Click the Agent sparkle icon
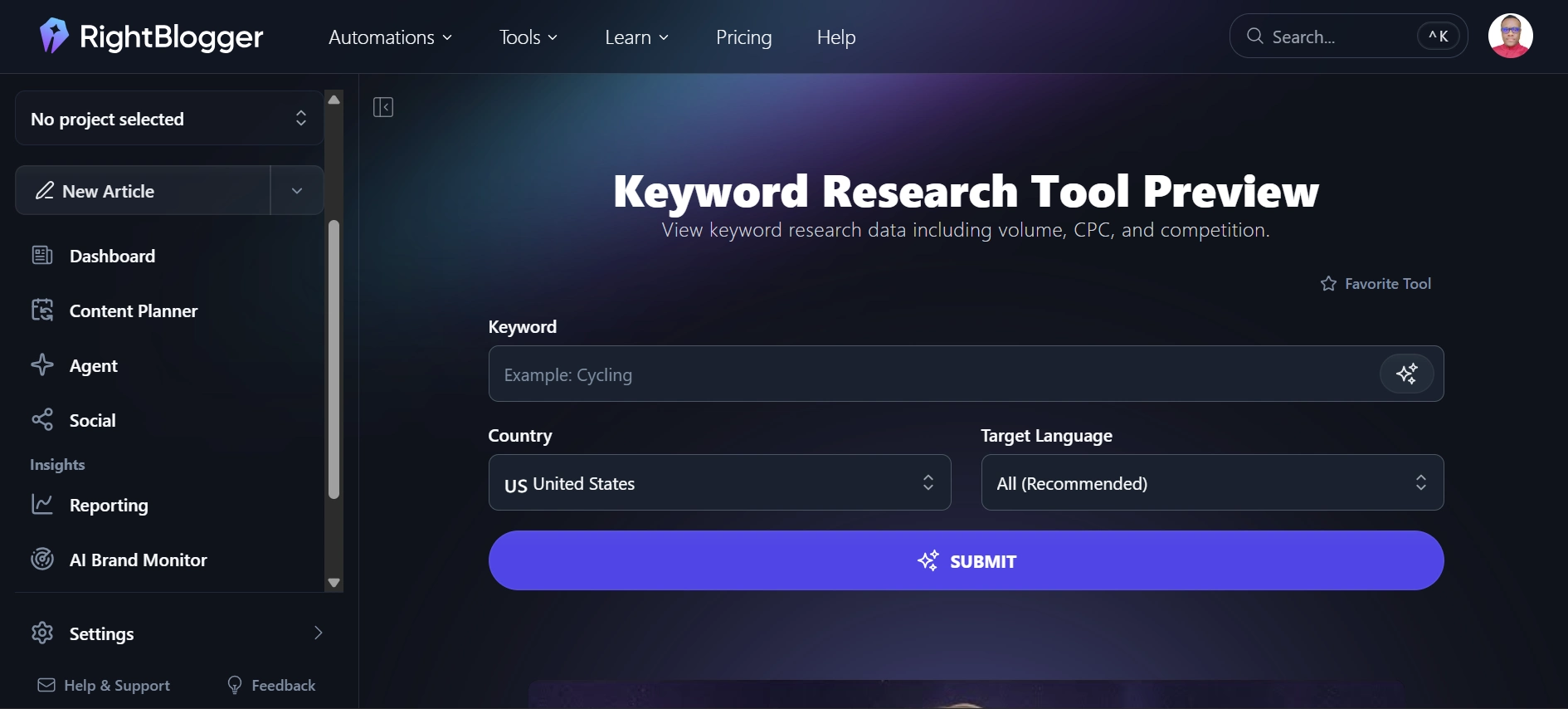 click(x=42, y=365)
